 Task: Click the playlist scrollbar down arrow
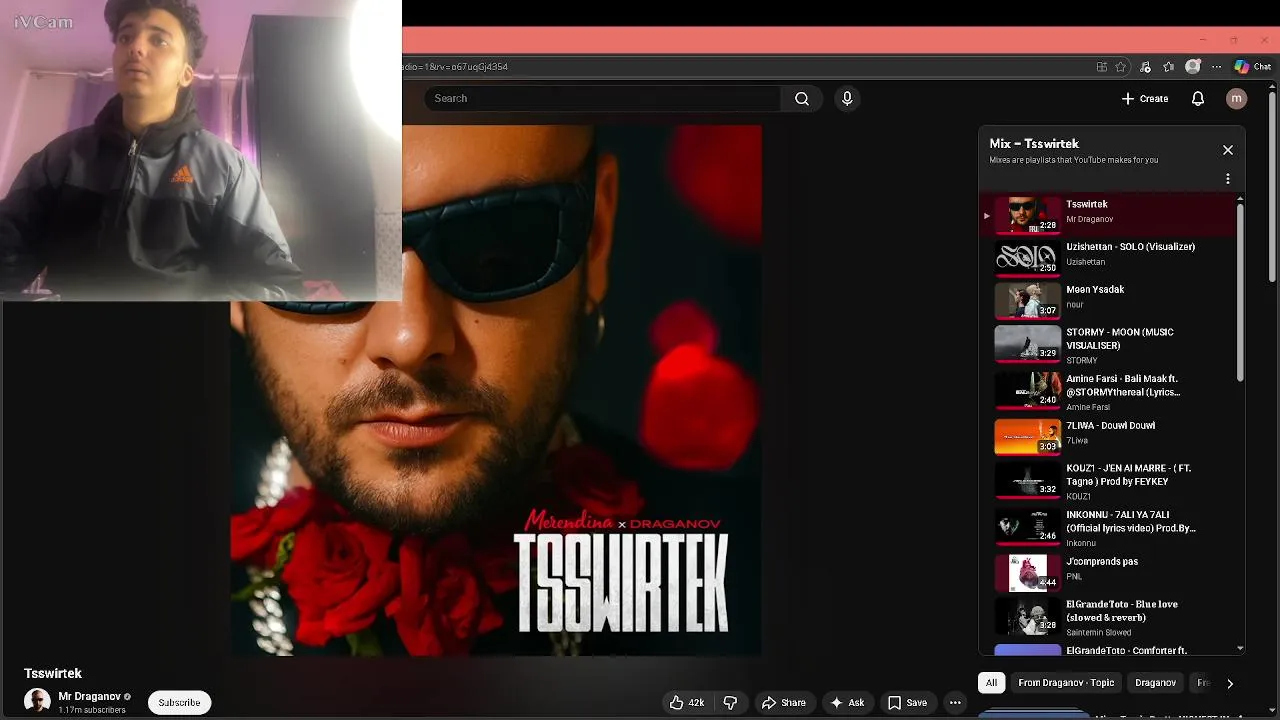pos(1241,648)
